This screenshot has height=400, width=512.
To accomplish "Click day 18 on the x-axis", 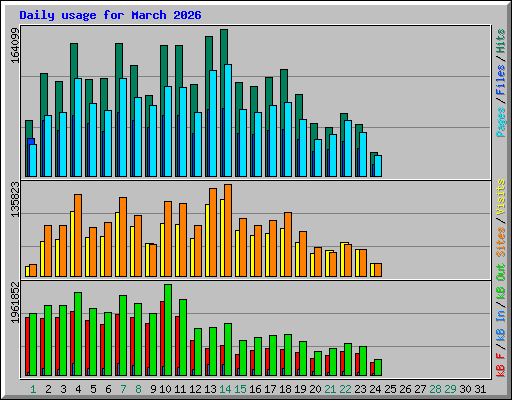I will point(285,389).
